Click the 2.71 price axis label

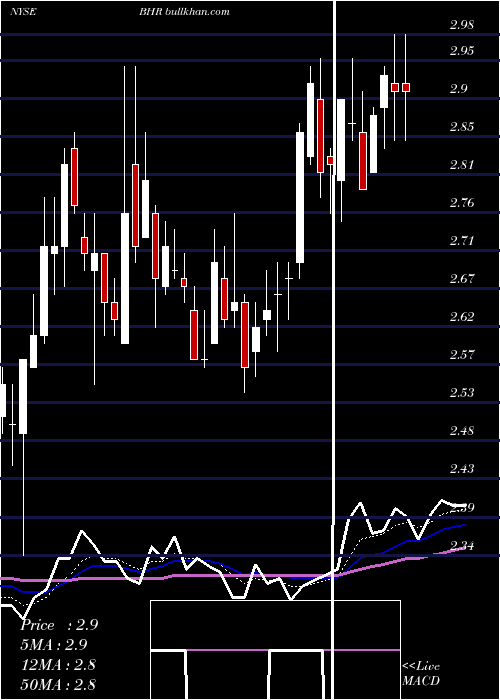tap(461, 241)
